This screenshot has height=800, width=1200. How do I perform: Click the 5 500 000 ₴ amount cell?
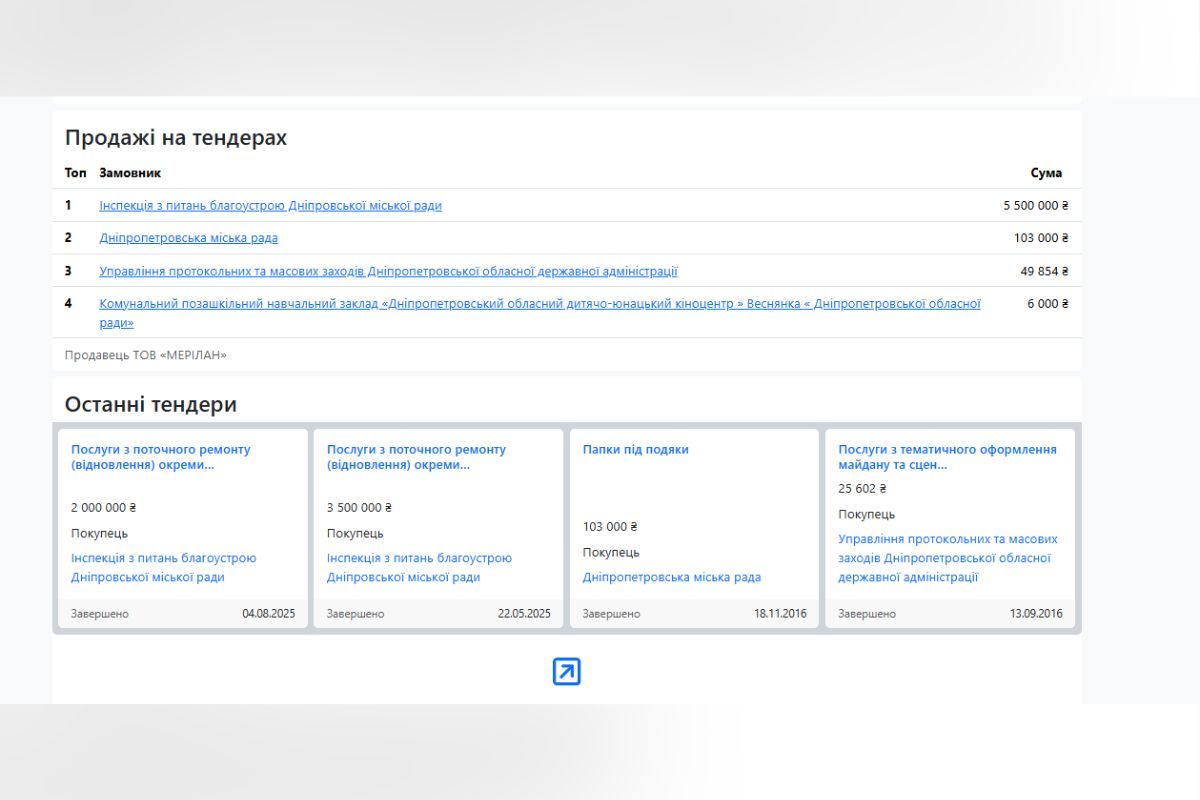coord(1035,206)
